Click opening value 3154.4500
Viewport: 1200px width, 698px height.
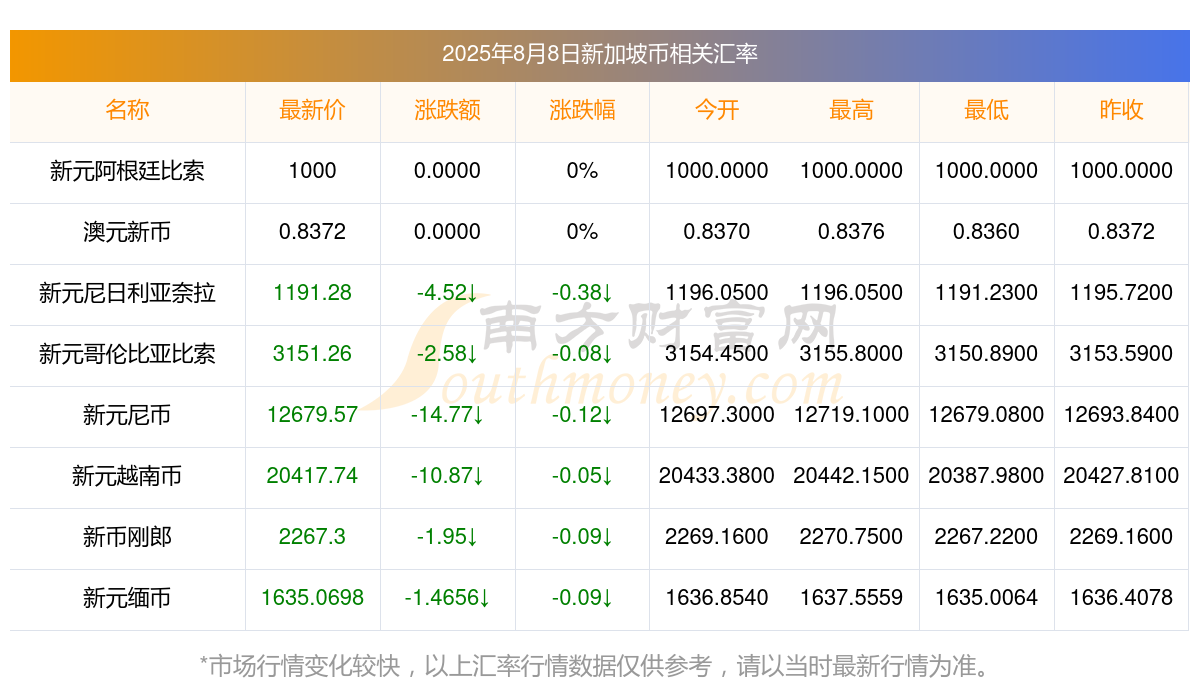click(717, 354)
